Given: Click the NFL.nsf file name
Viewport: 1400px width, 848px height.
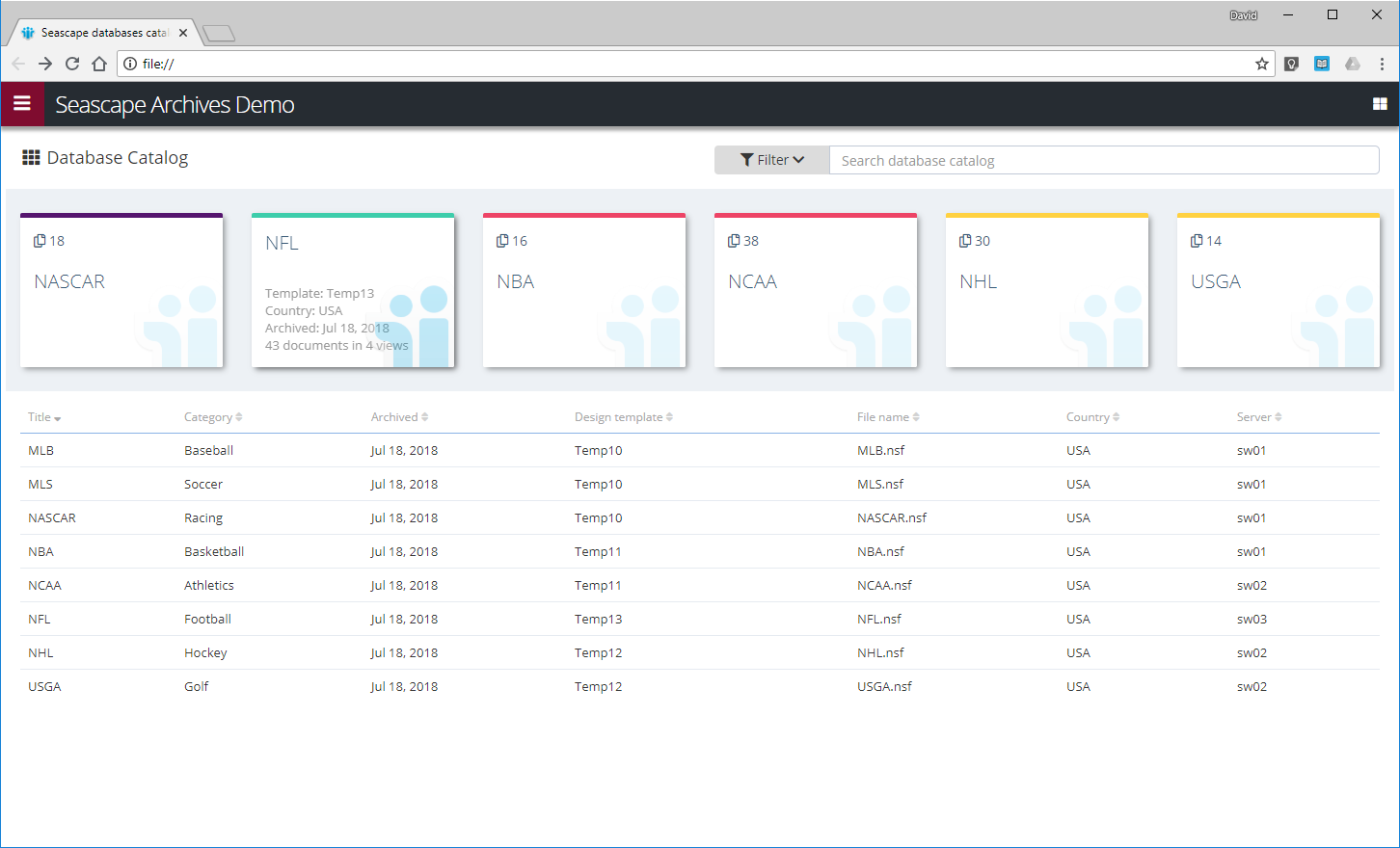Looking at the screenshot, I should coord(879,619).
